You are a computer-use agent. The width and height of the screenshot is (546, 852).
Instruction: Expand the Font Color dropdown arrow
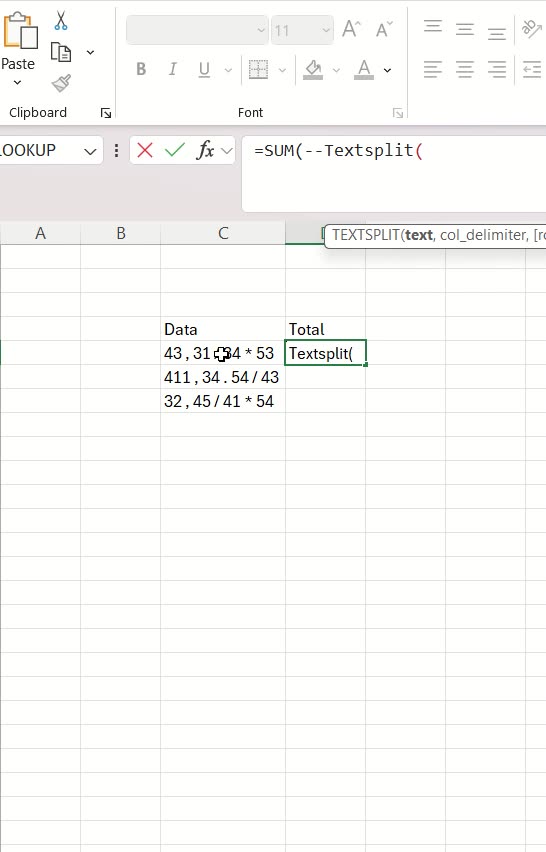pos(387,70)
